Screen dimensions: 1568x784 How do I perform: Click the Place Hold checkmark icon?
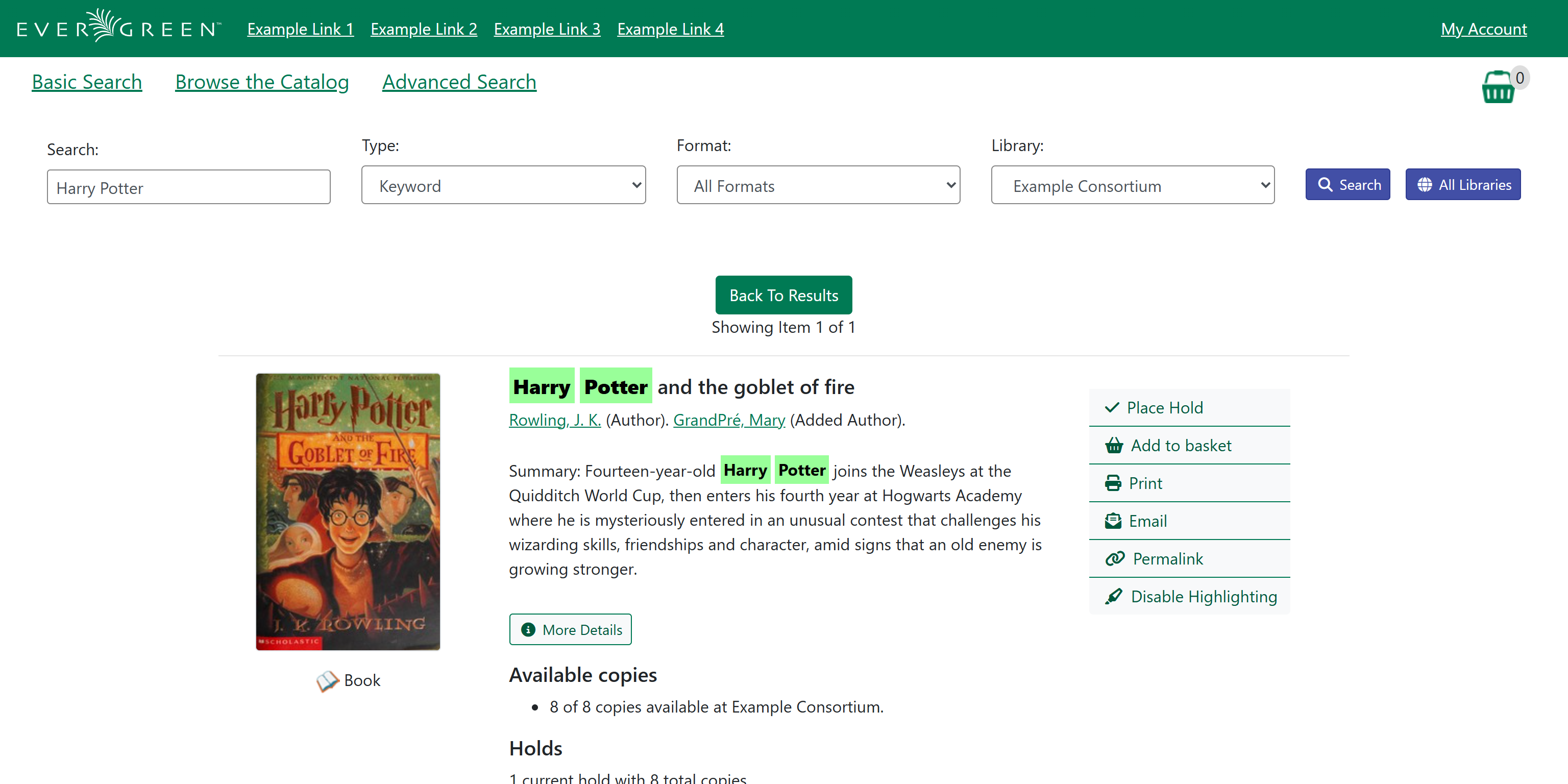pyautogui.click(x=1112, y=407)
